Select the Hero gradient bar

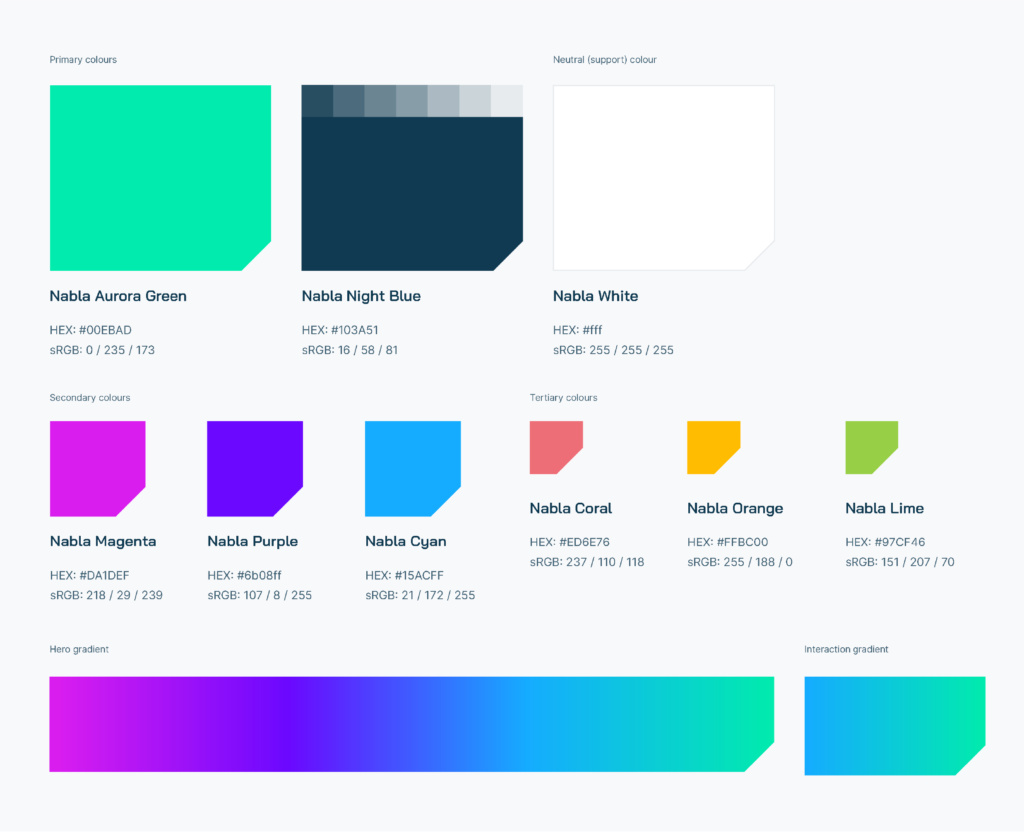(412, 724)
